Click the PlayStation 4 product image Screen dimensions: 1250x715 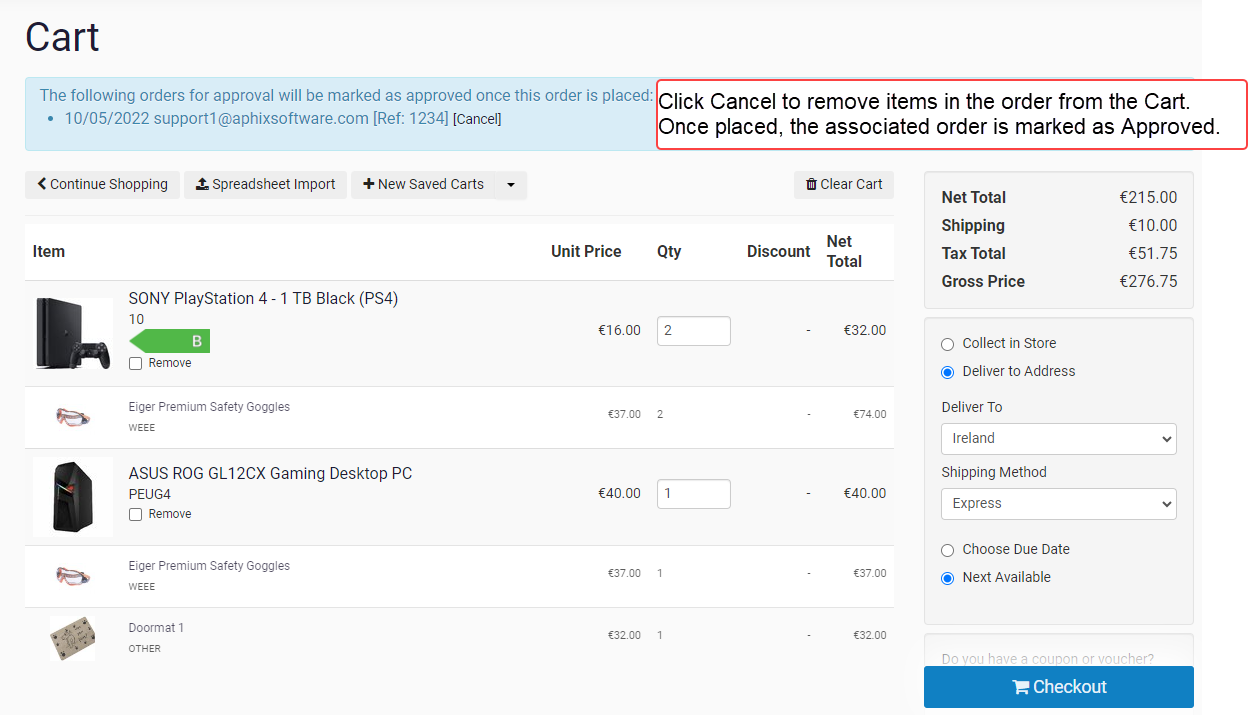pos(73,334)
